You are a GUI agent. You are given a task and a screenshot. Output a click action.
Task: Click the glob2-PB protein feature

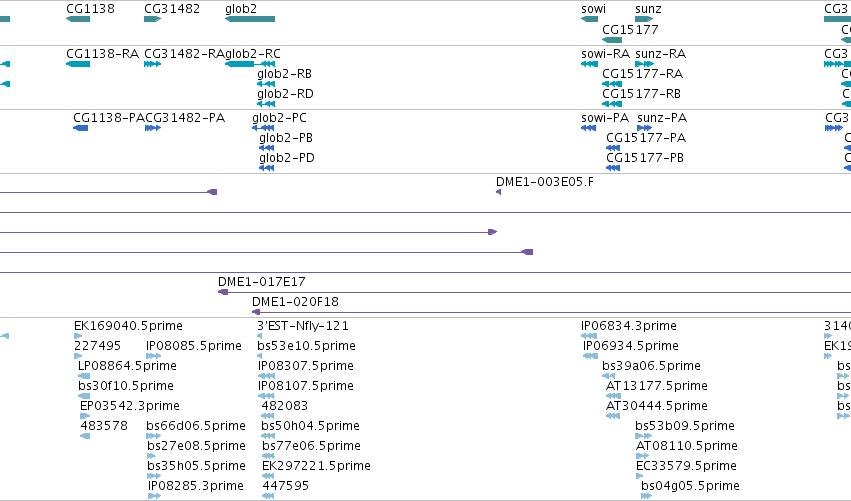266,148
